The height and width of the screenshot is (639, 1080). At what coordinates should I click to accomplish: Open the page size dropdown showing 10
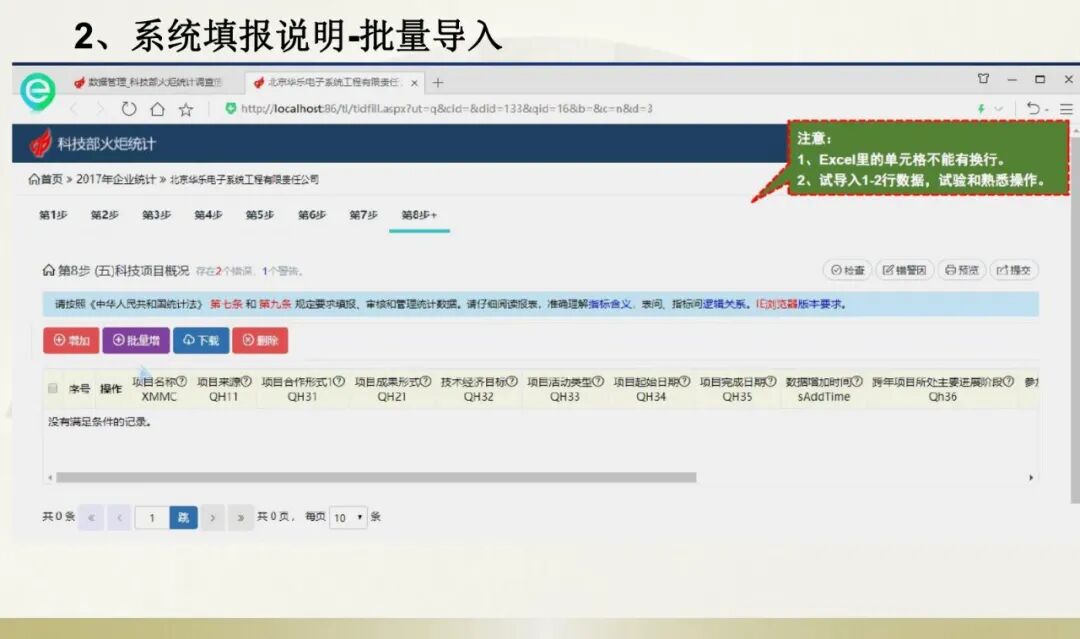pos(348,518)
